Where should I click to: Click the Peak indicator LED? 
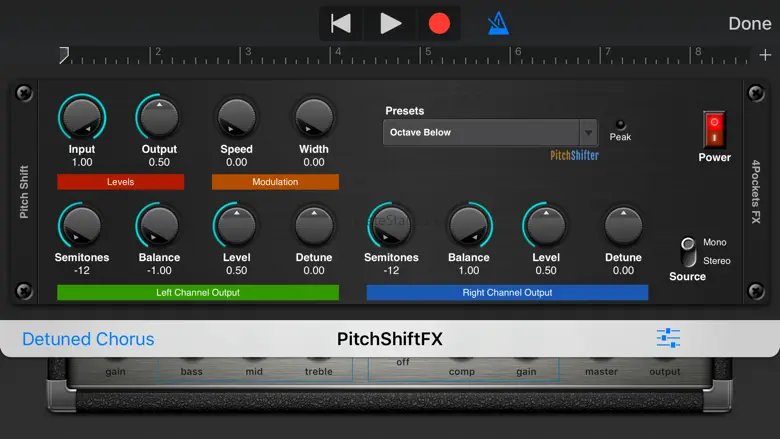(x=620, y=124)
